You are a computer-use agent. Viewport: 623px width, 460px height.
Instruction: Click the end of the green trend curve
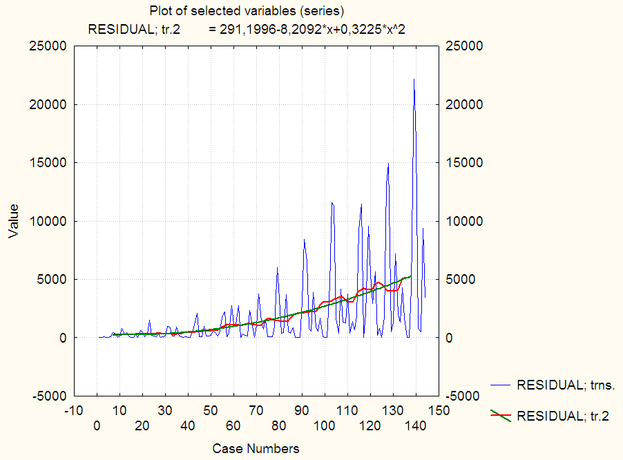[410, 276]
